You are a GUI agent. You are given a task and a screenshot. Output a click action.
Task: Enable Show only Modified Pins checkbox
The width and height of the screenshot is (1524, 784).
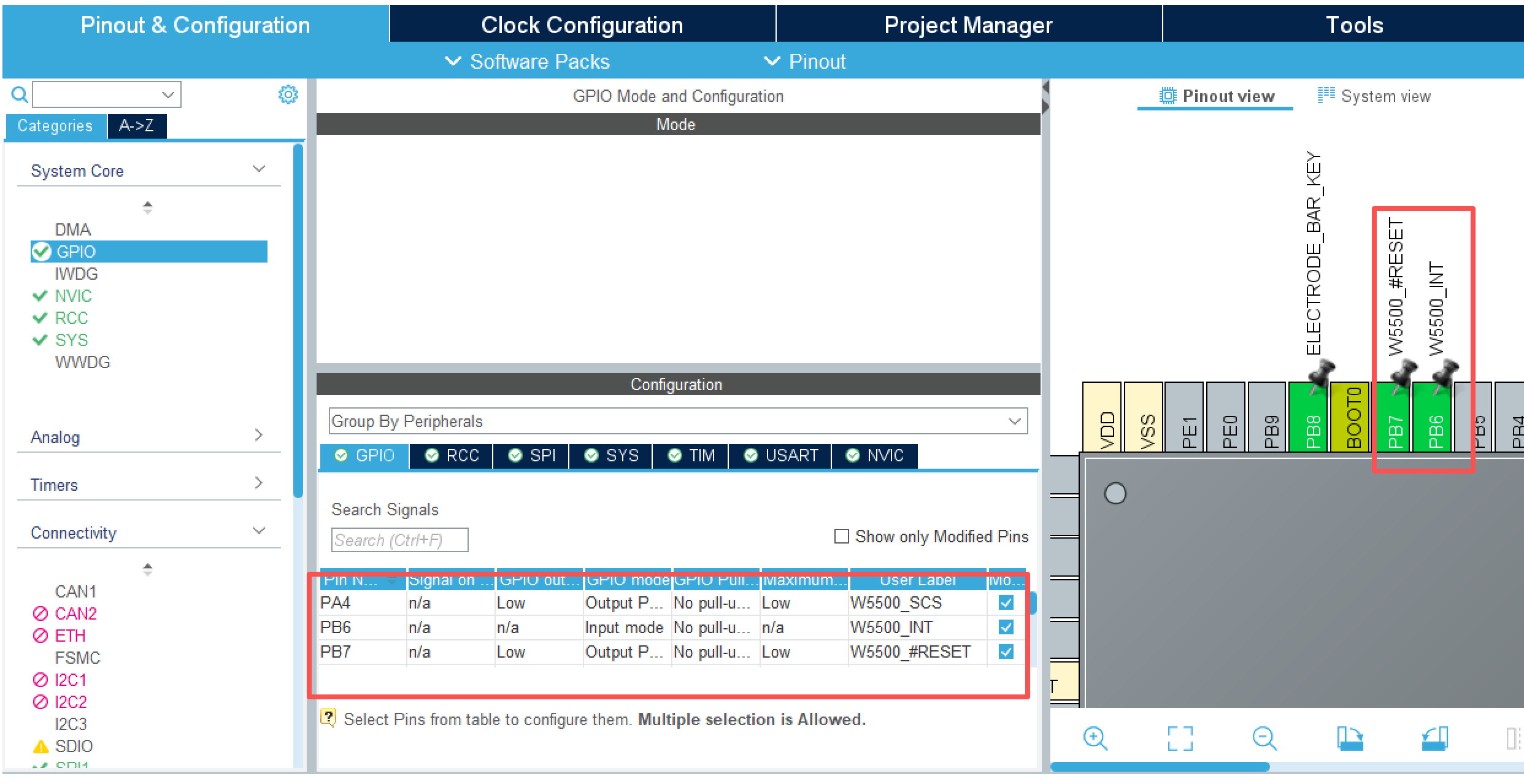point(842,536)
